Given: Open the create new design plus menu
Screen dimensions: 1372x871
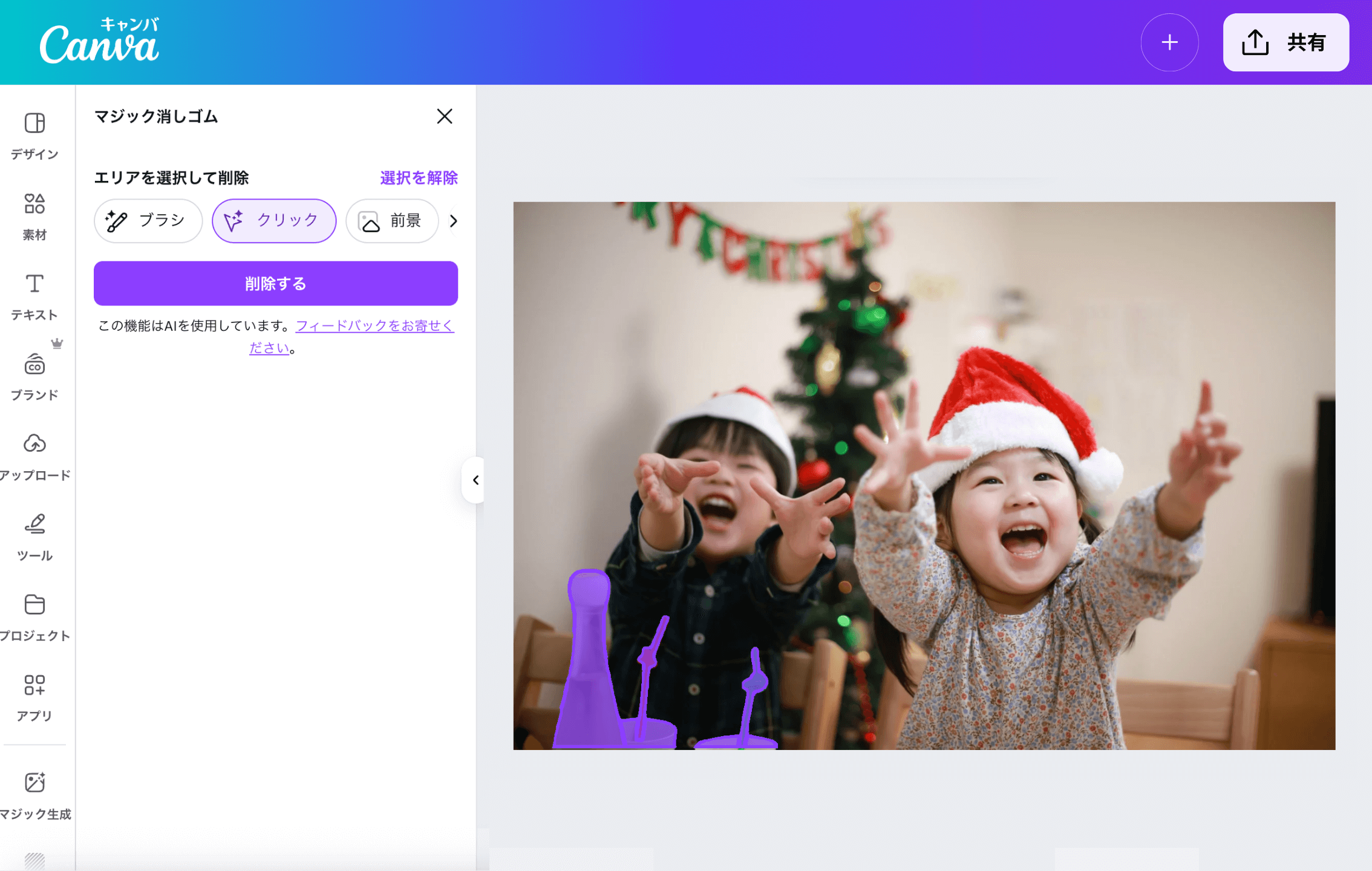Looking at the screenshot, I should 1169,42.
